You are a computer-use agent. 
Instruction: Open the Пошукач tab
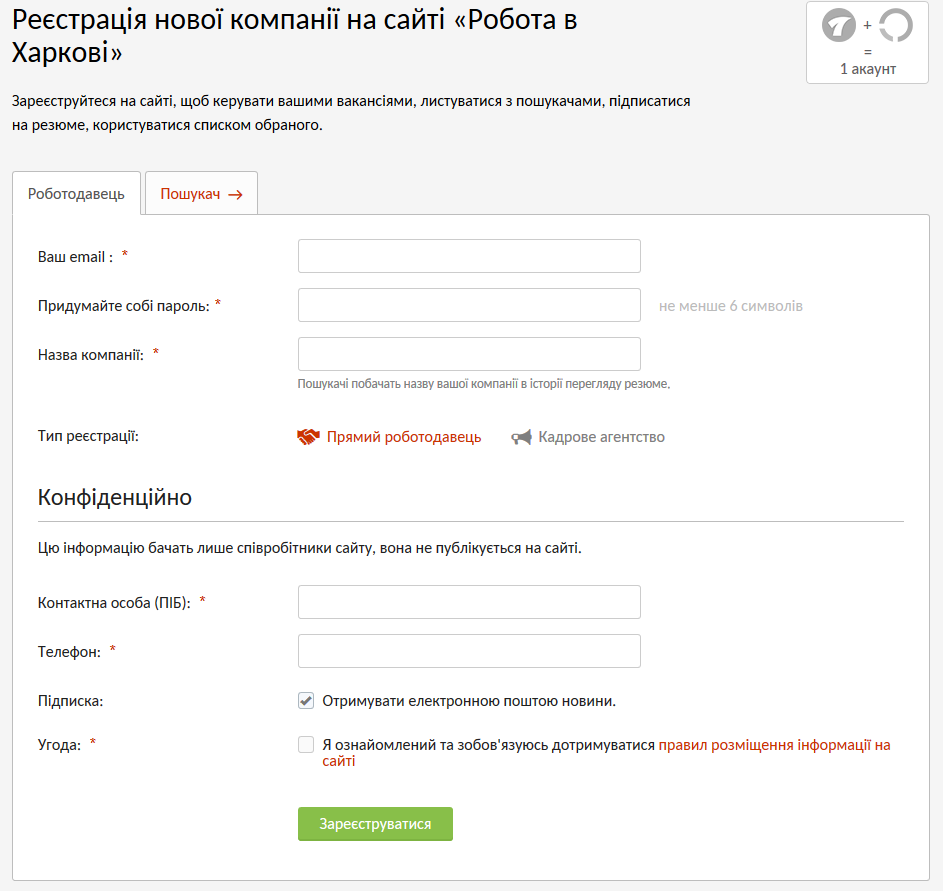[191, 194]
